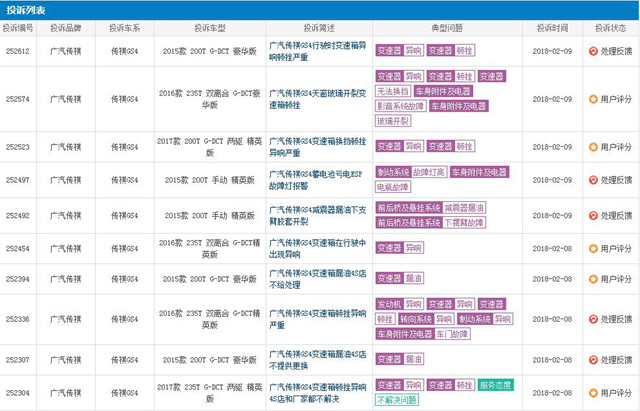
Task: Click the 电瓶故障 problem tag
Action: tap(393, 187)
